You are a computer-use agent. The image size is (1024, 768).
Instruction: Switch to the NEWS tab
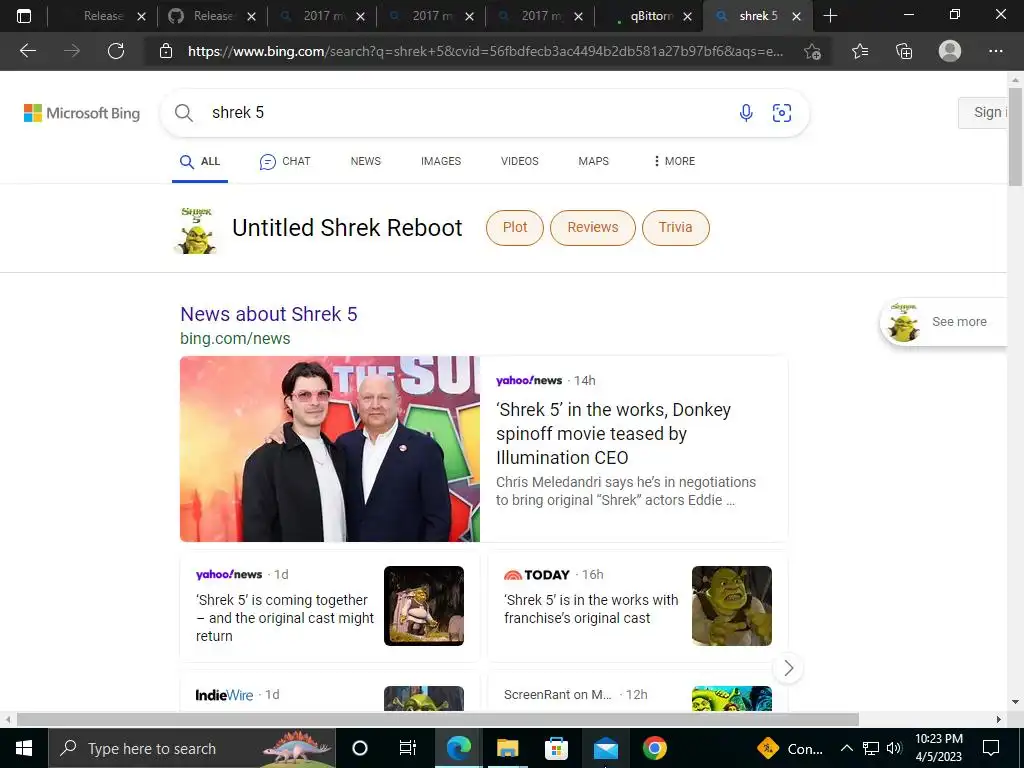coord(366,161)
